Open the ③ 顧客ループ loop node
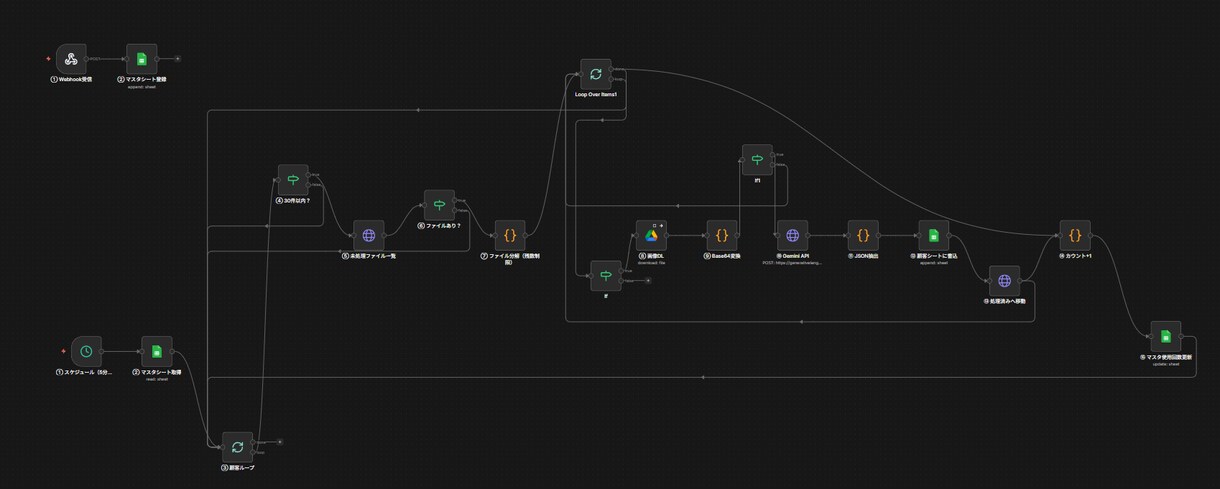Viewport: 1220px width, 489px height. tap(237, 447)
